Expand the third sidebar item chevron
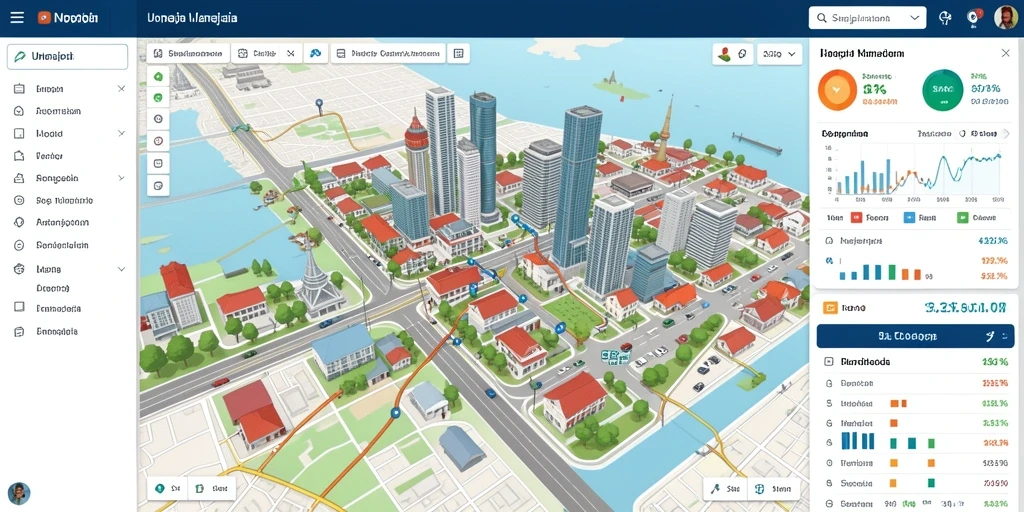 (x=121, y=133)
